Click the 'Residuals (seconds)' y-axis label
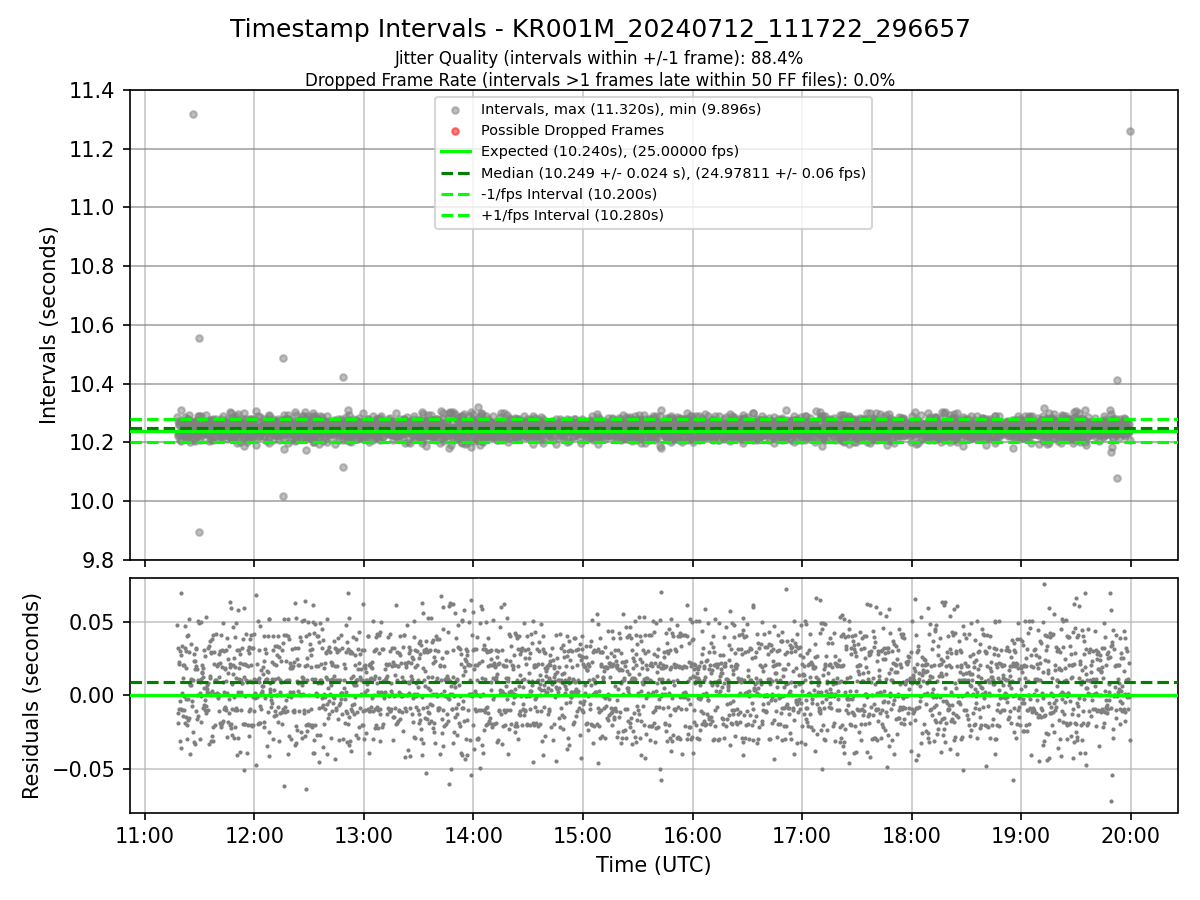 pyautogui.click(x=32, y=696)
